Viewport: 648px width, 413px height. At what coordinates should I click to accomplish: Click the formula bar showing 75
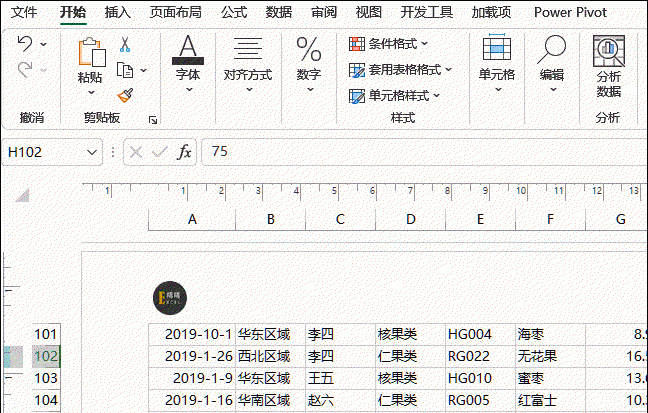coord(424,152)
